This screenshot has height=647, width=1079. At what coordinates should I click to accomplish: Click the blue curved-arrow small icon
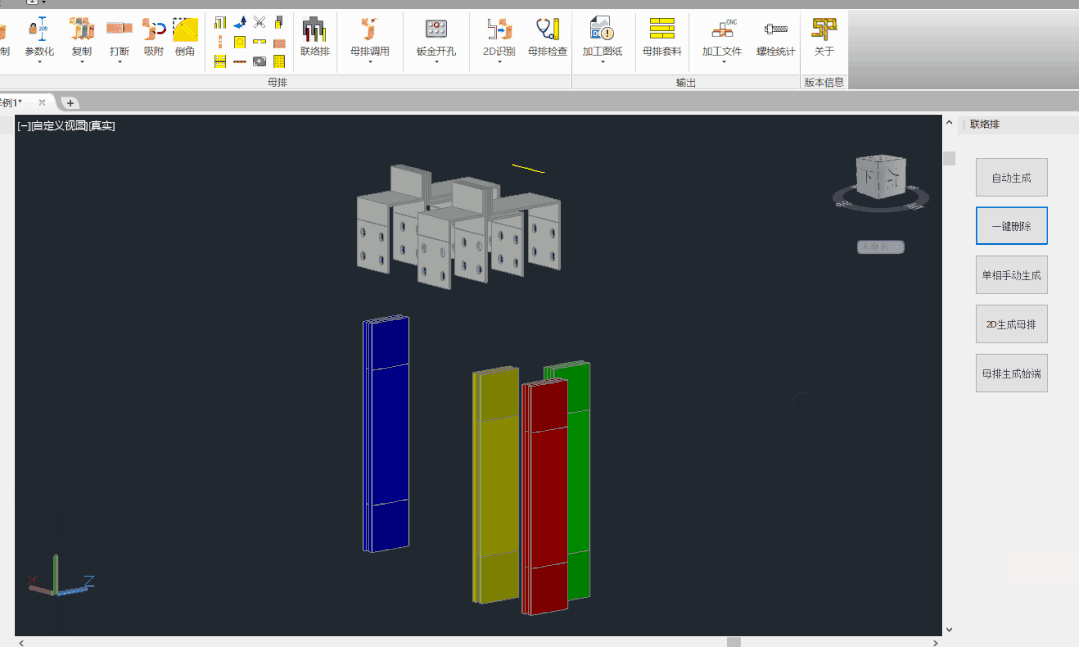(x=240, y=23)
